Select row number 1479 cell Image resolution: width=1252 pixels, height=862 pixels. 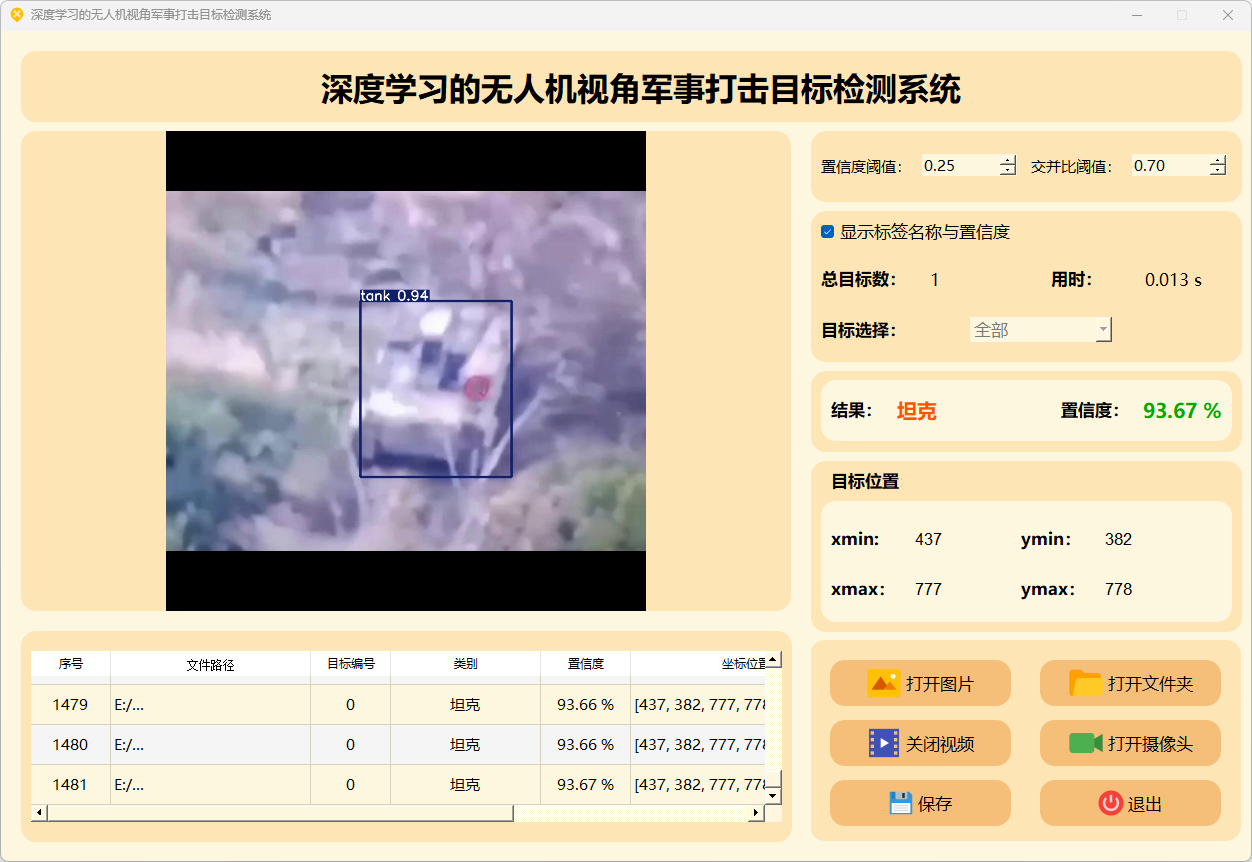(x=70, y=705)
